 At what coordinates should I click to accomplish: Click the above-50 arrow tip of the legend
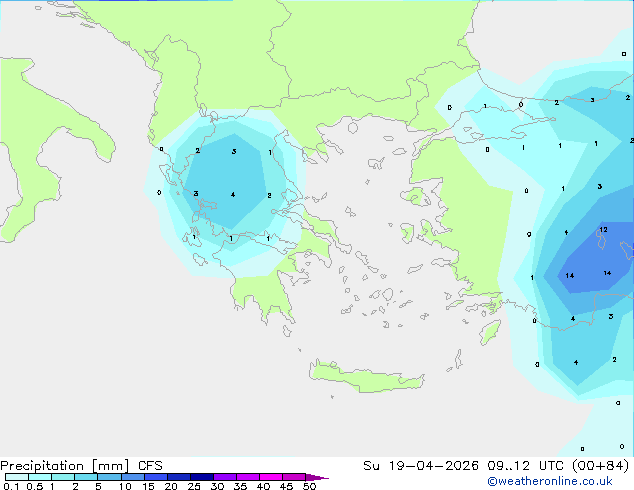pos(317,478)
